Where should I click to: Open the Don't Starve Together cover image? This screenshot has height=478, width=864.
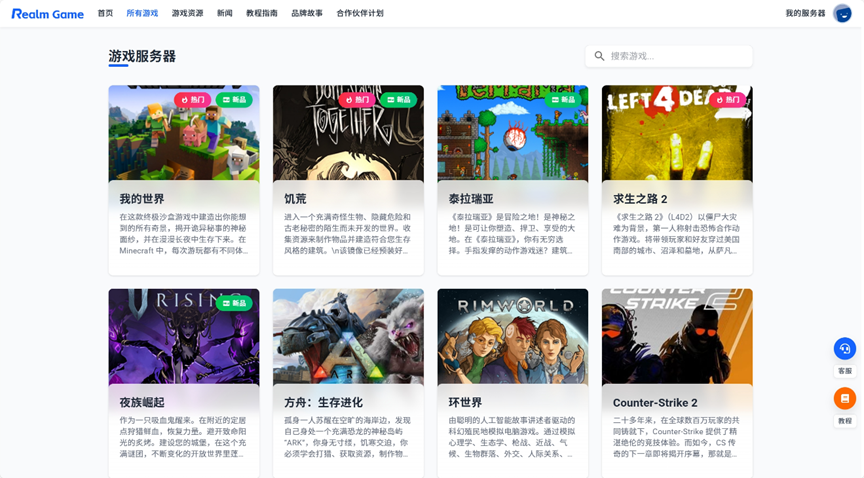click(348, 133)
